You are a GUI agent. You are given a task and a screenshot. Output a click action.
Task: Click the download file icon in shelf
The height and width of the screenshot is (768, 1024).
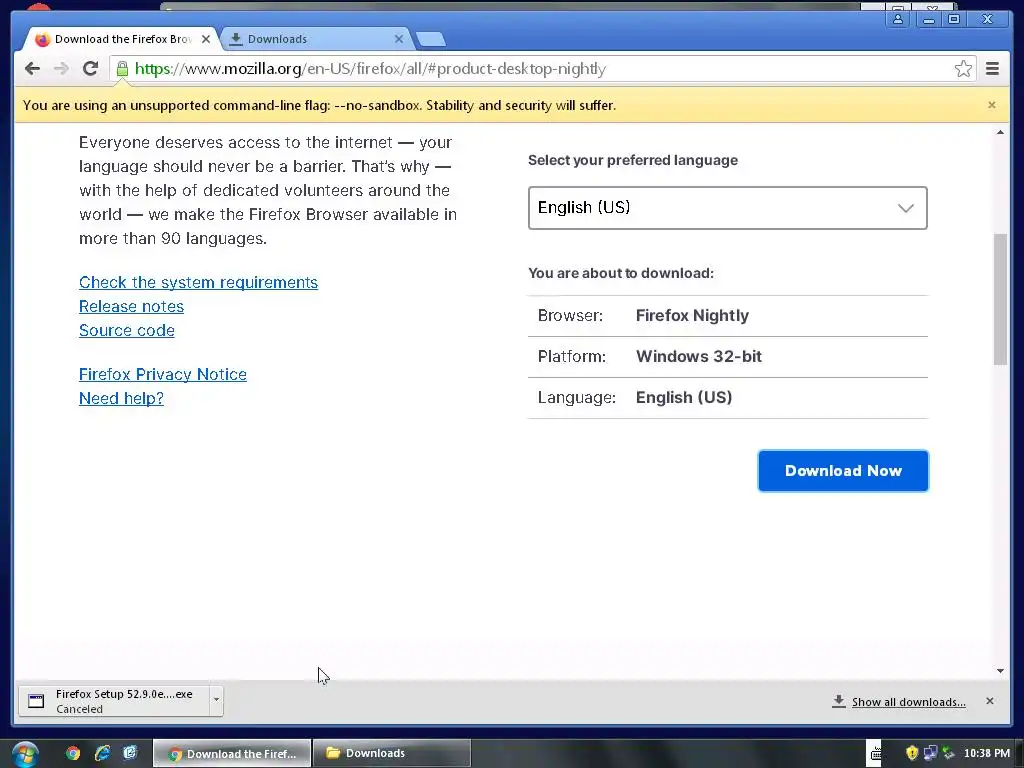(36, 701)
